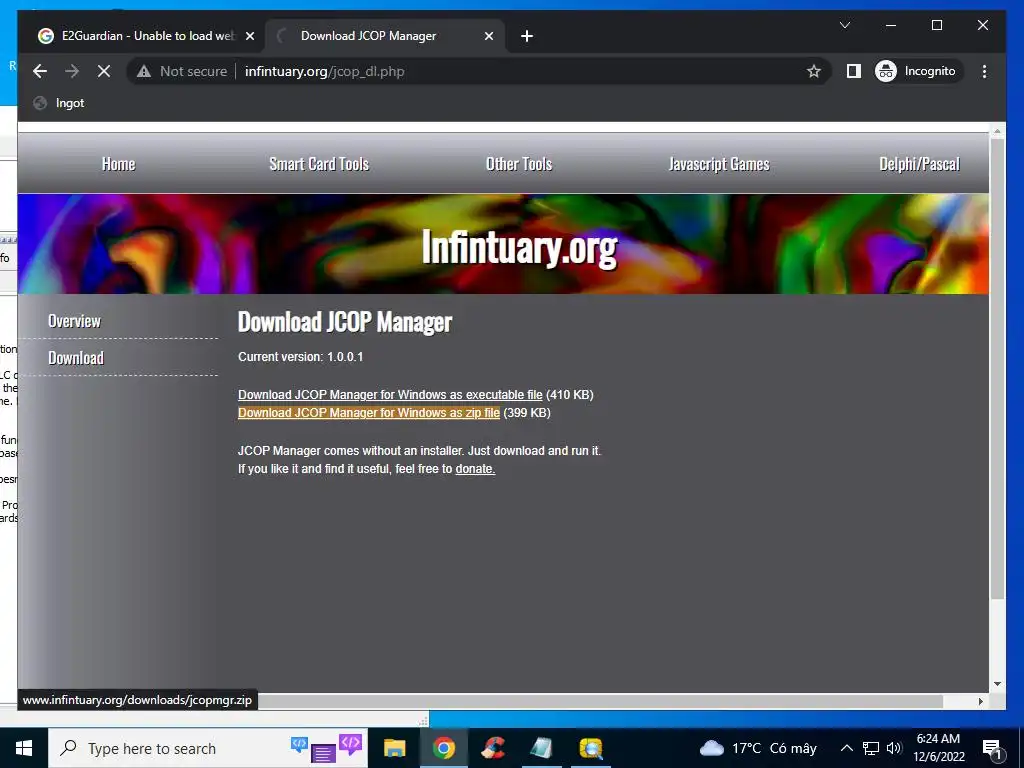Click the taskbar search box

coord(208,748)
